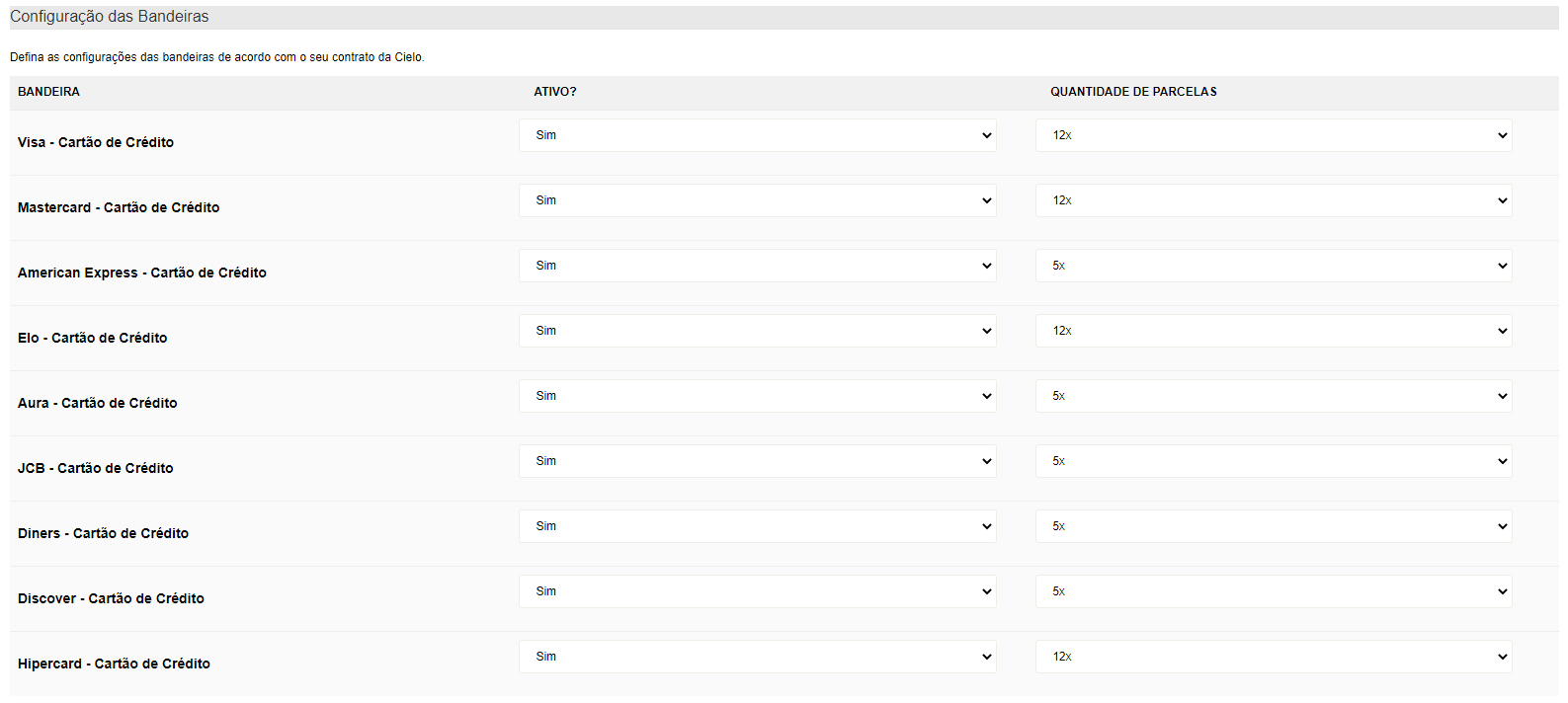Click the 'Visa - Cartão de Crédito' label

(x=96, y=142)
